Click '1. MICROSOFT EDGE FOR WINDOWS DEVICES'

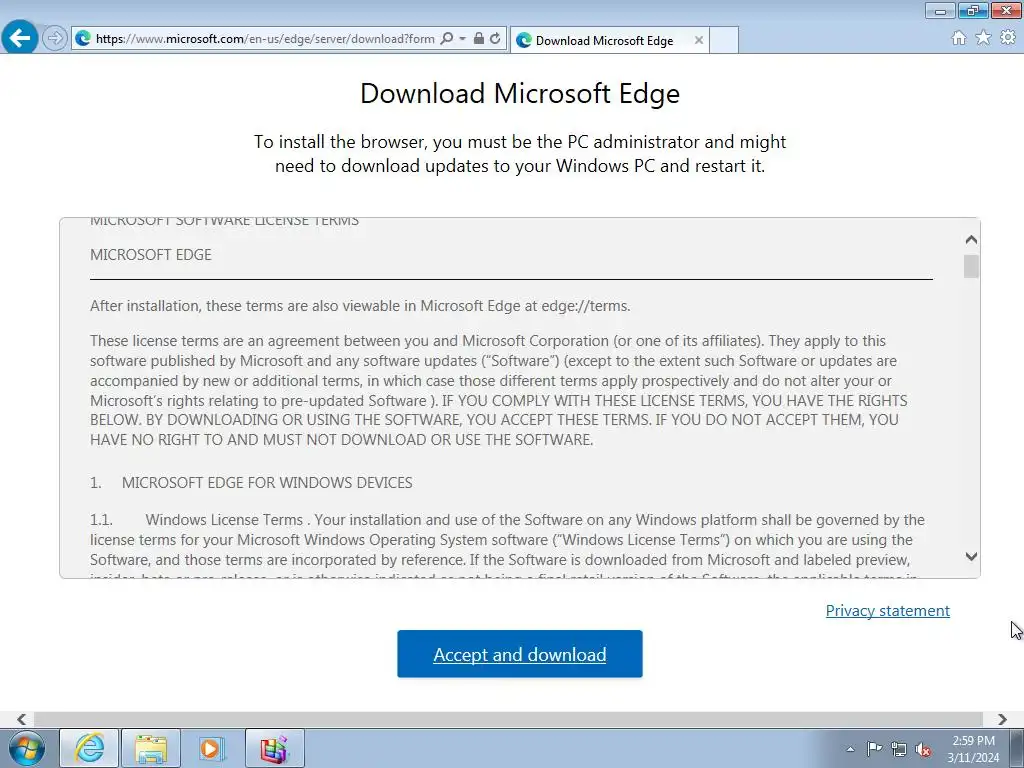point(251,483)
